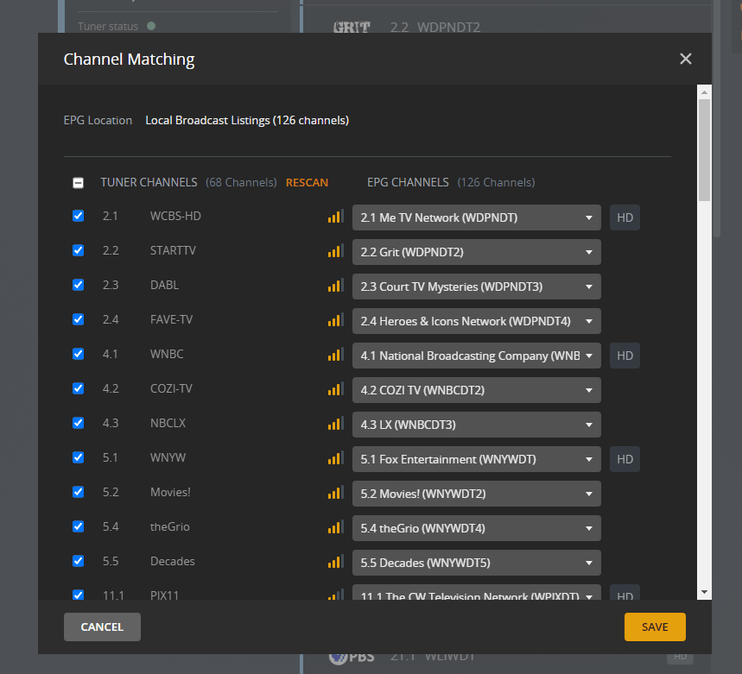Click signal strength icon for WCBS-HD

[336, 217]
